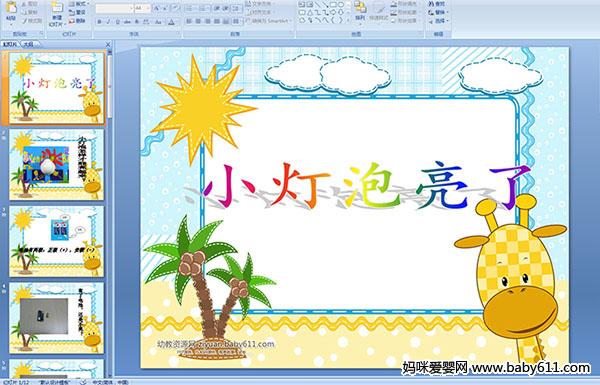Close the slides thumbnail pane
Viewport: 600px width, 385px height.
pos(108,44)
